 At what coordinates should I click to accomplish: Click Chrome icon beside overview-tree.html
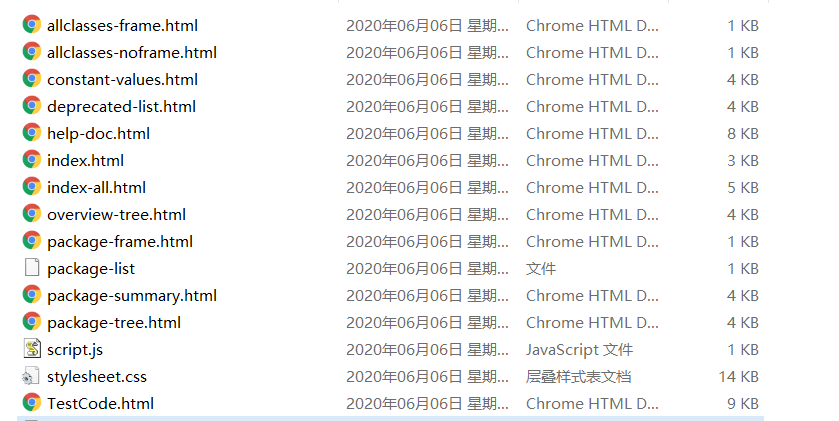32,214
